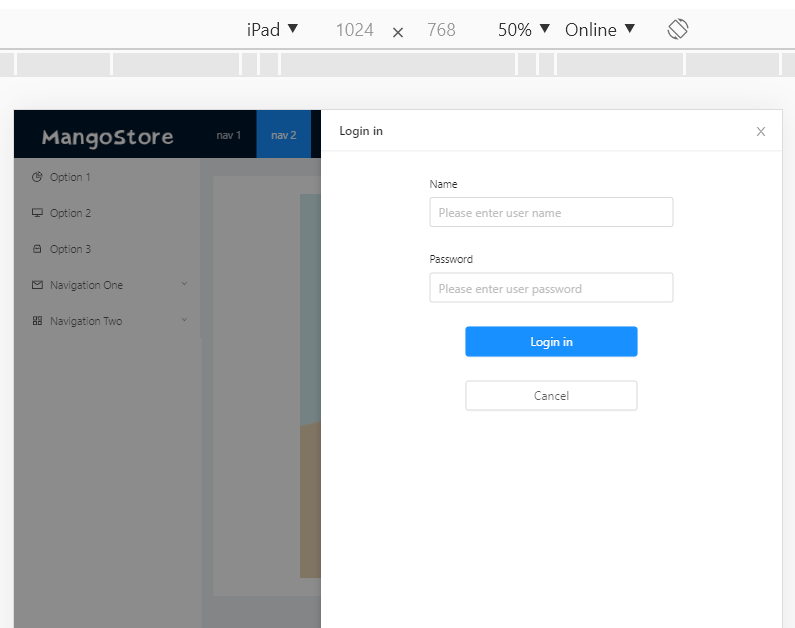This screenshot has height=628, width=795.
Task: Click the pie chart icon beside Option 1
Action: point(37,177)
